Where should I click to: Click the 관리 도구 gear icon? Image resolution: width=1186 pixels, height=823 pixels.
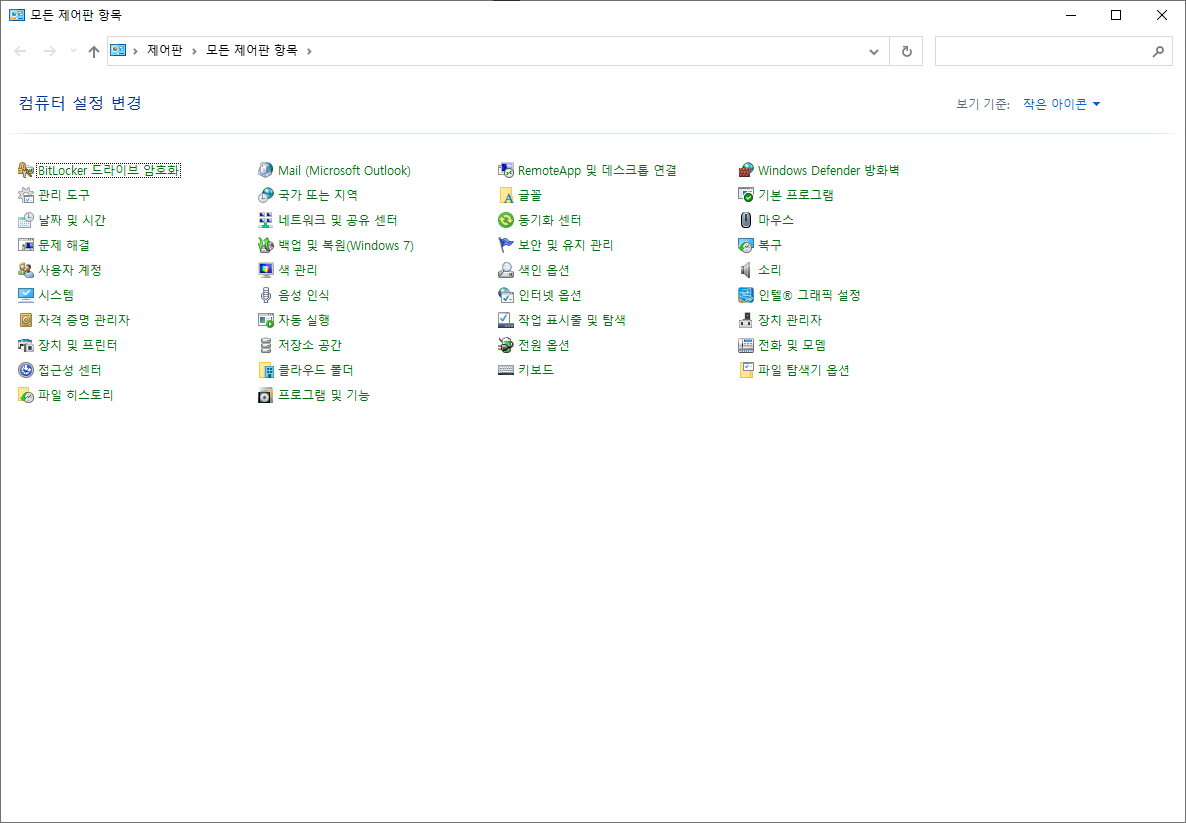(26, 195)
